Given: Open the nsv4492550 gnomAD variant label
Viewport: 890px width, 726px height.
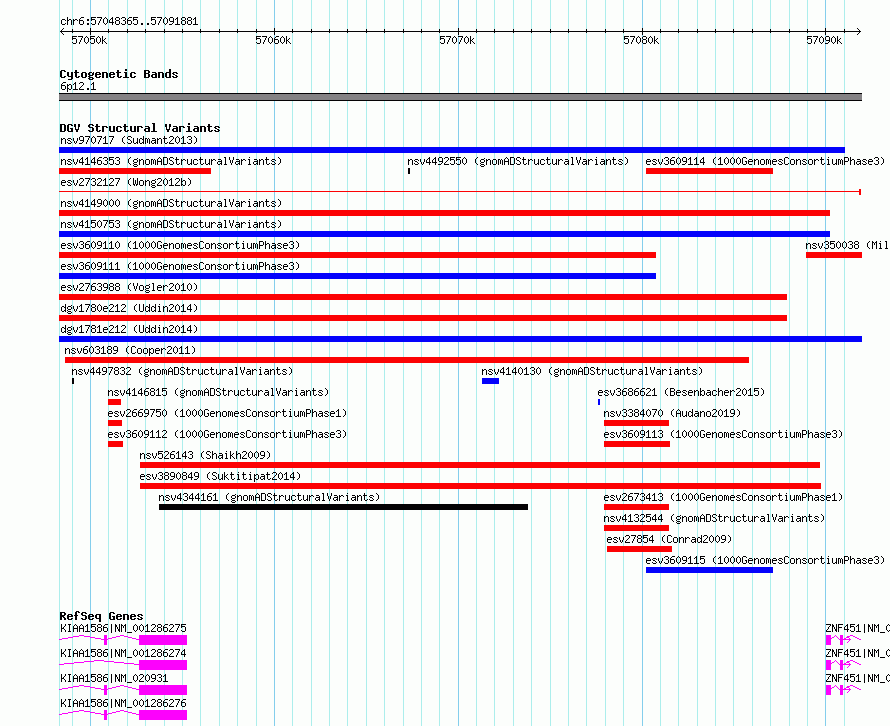Looking at the screenshot, I should point(518,161).
